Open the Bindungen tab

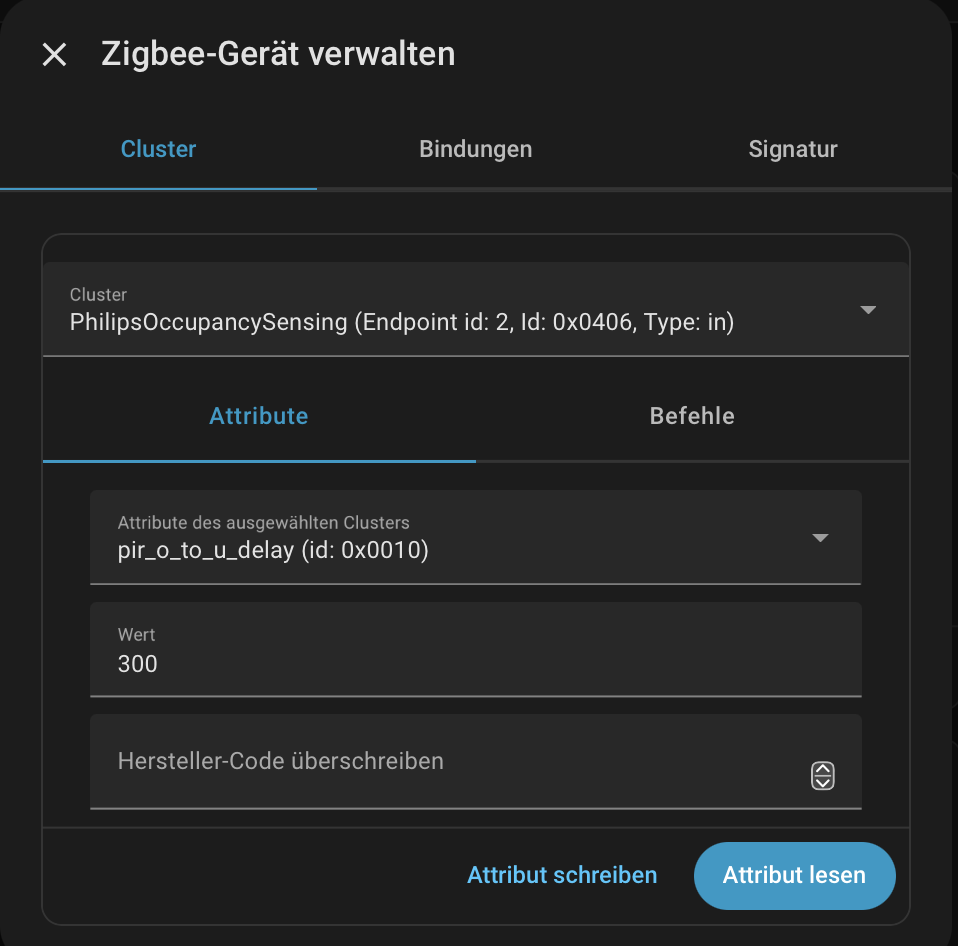point(475,150)
